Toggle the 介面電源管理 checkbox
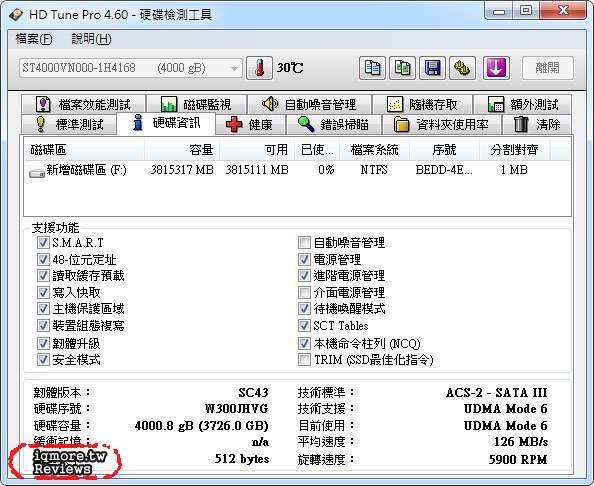The image size is (594, 486). click(x=304, y=292)
